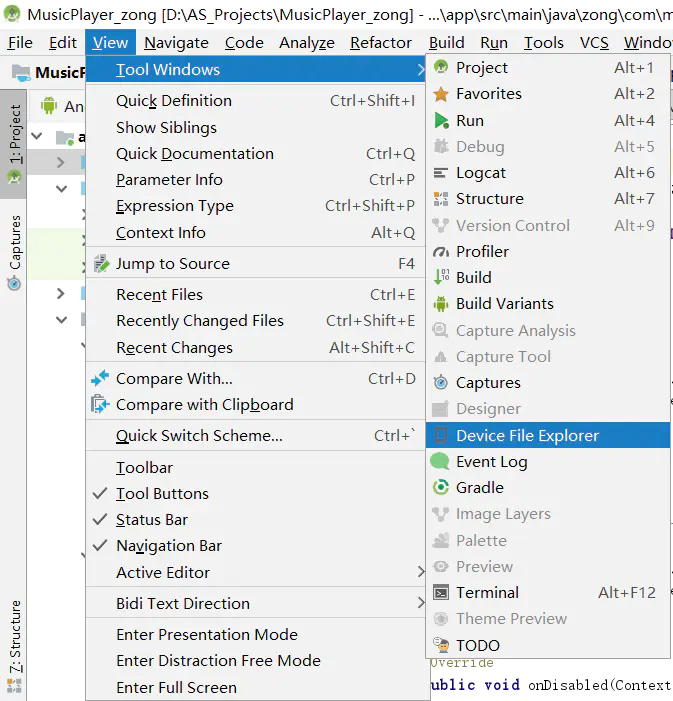Choose Enter Full Screen
The height and width of the screenshot is (701, 673).
tap(176, 688)
